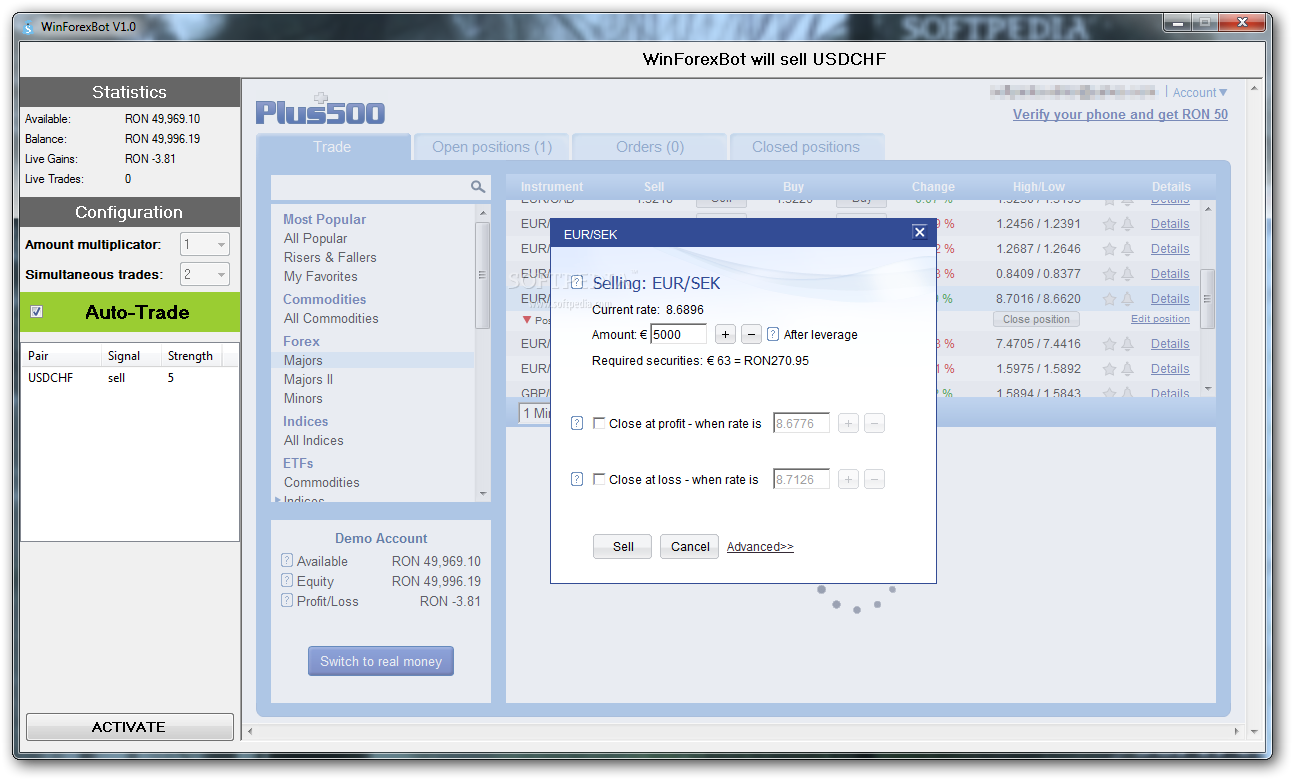
Task: Switch to Closed positions tab
Action: [806, 147]
